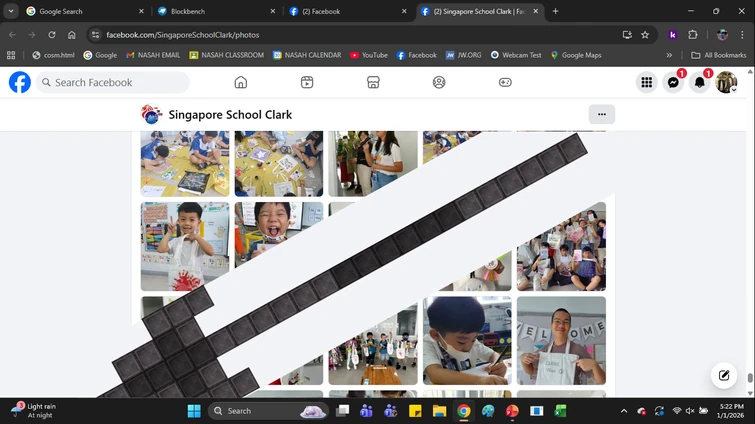The image size is (755, 424).
Task: Open YouTube bookmark
Action: 369,55
